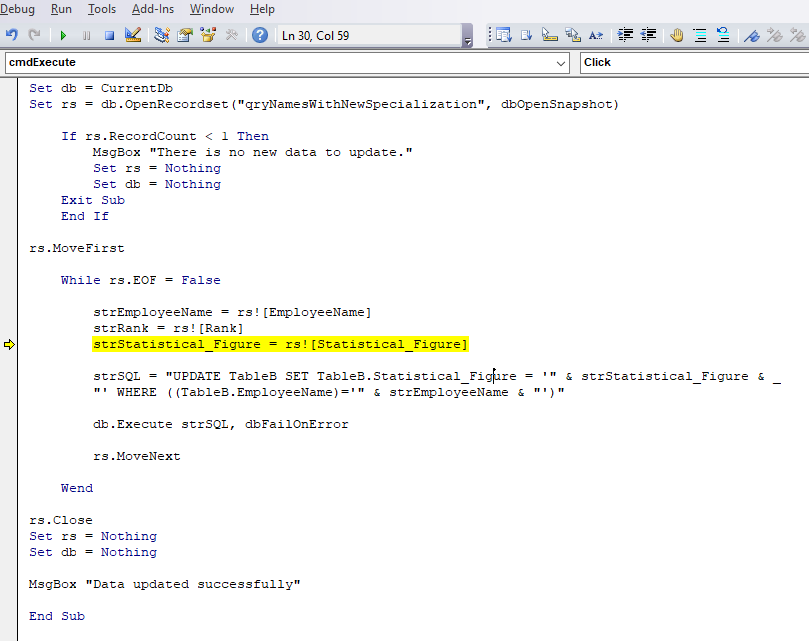Screen dimensions: 809x641
Task: Click the 'strRank = rs![Rank]' line
Action: point(168,328)
